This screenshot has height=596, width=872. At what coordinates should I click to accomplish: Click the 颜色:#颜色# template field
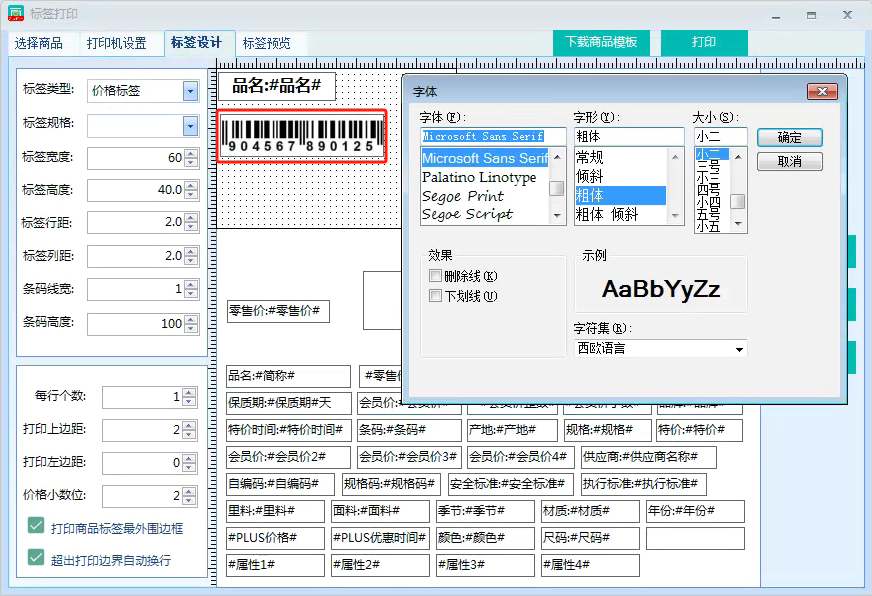tap(485, 538)
